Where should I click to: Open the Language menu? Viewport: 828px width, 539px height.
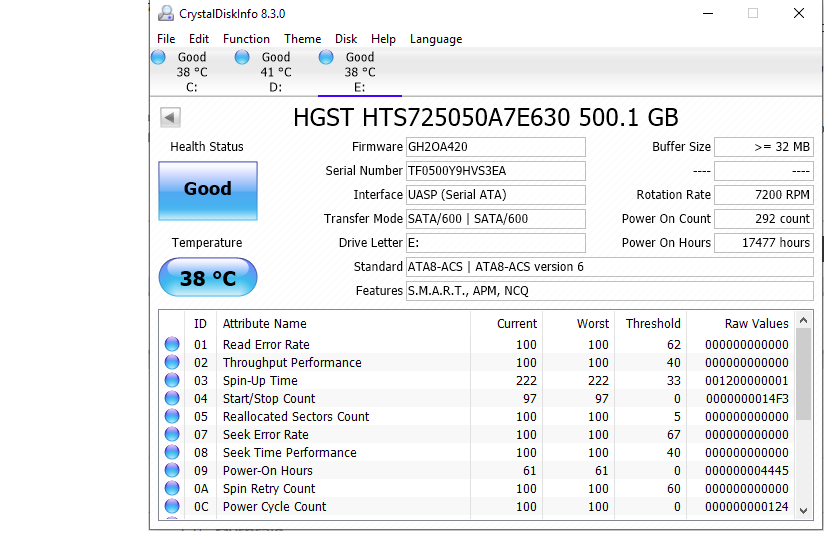(436, 39)
